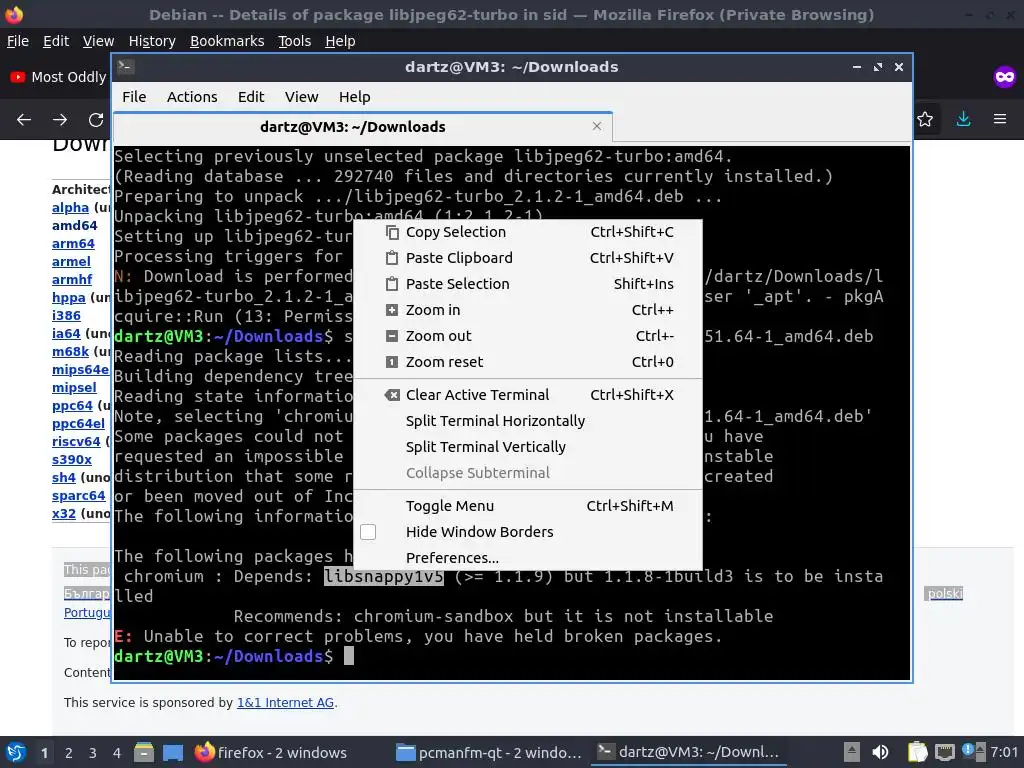Open the alpha architecture link
This screenshot has width=1024, height=768.
click(70, 208)
